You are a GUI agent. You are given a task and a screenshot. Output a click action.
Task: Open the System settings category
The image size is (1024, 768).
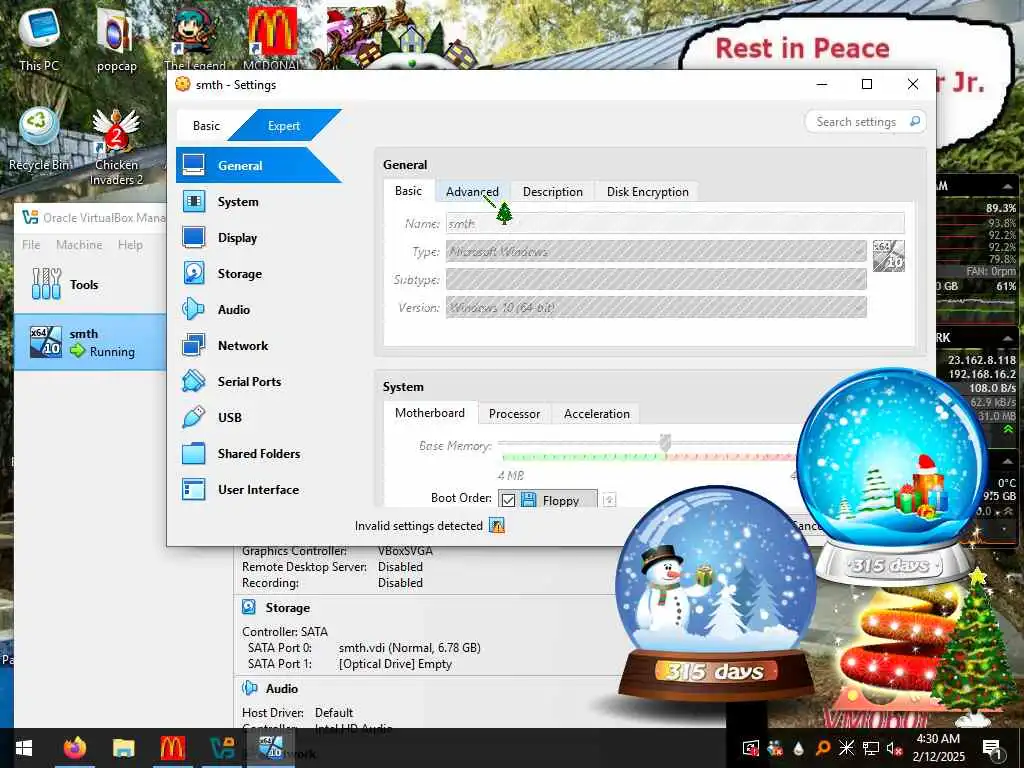click(x=238, y=202)
